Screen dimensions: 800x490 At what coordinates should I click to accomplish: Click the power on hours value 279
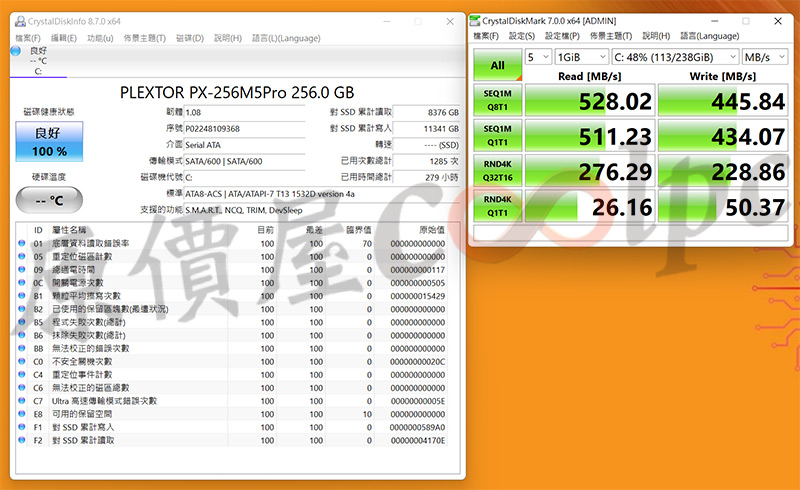[427, 178]
